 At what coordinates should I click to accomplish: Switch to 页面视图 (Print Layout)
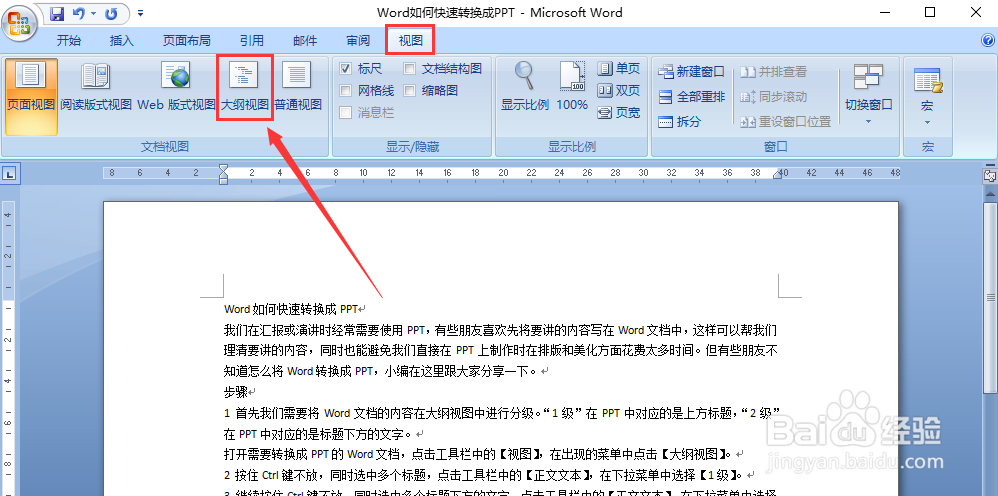[x=31, y=97]
